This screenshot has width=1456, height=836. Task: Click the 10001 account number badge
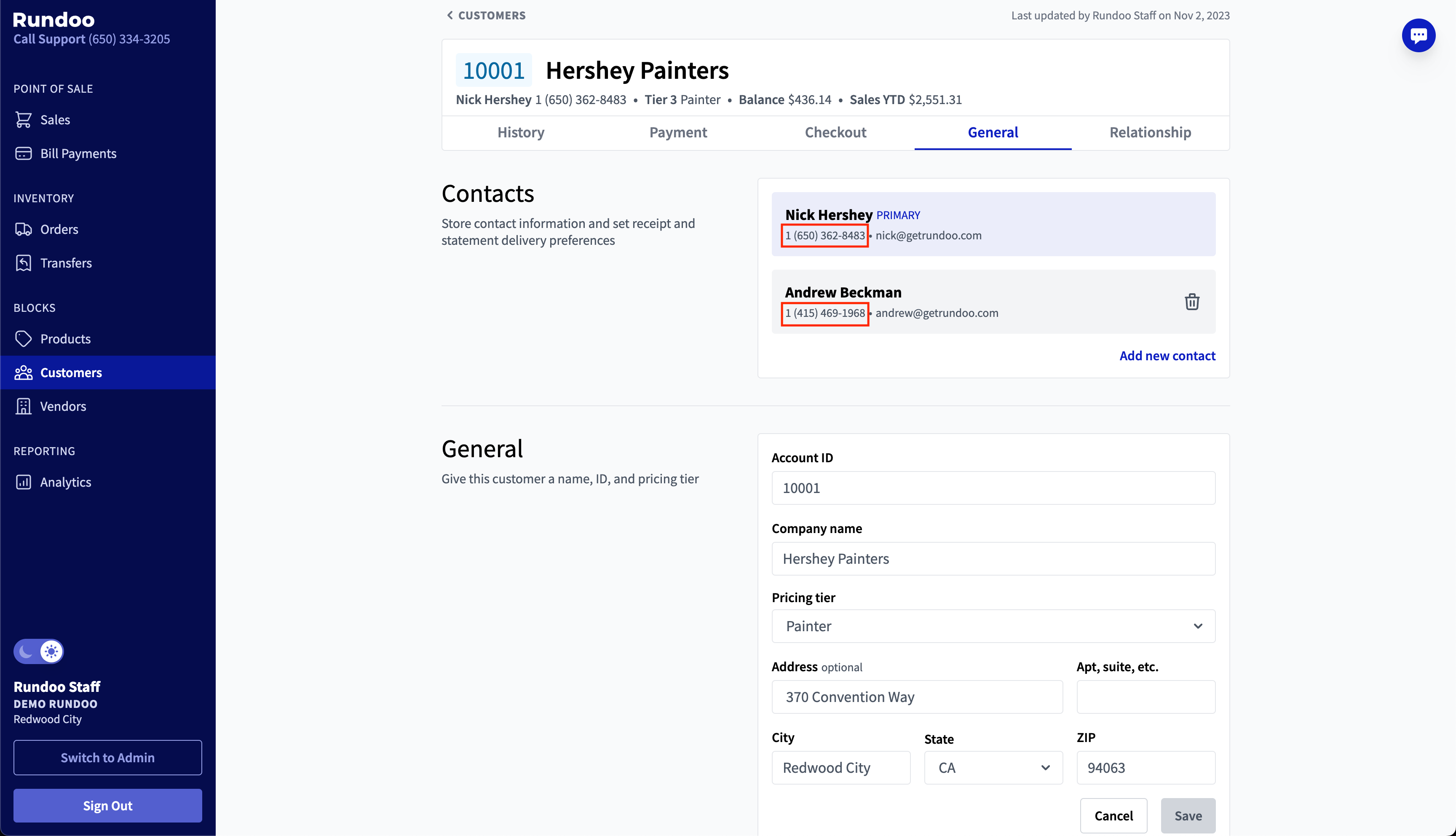[x=494, y=70]
